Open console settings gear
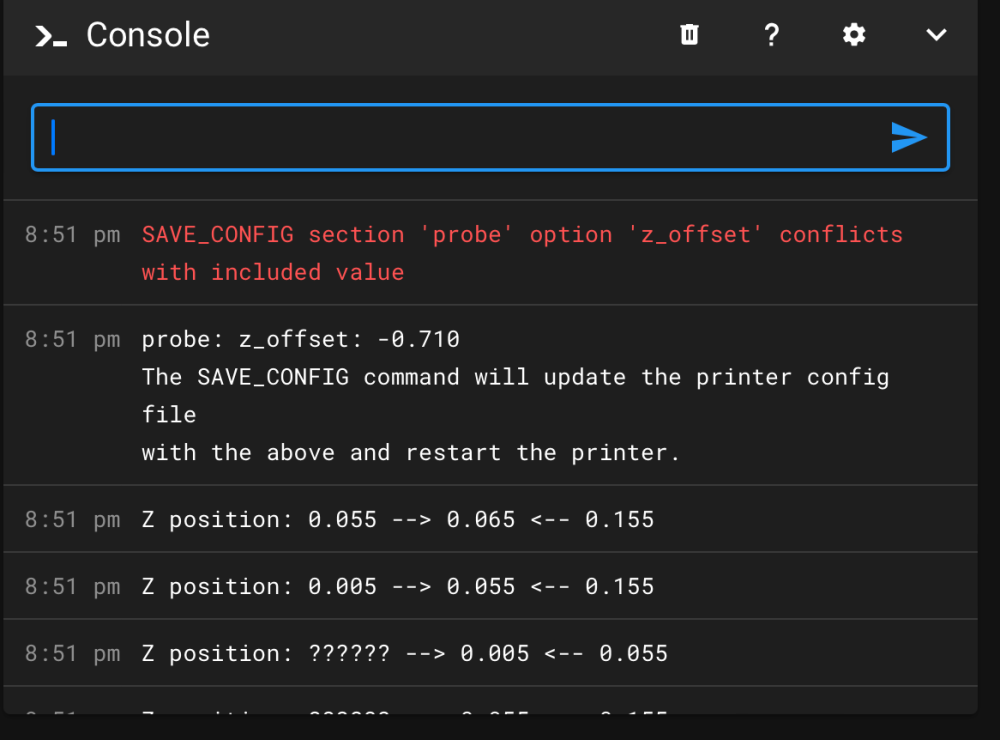This screenshot has height=740, width=1000. pyautogui.click(x=853, y=35)
